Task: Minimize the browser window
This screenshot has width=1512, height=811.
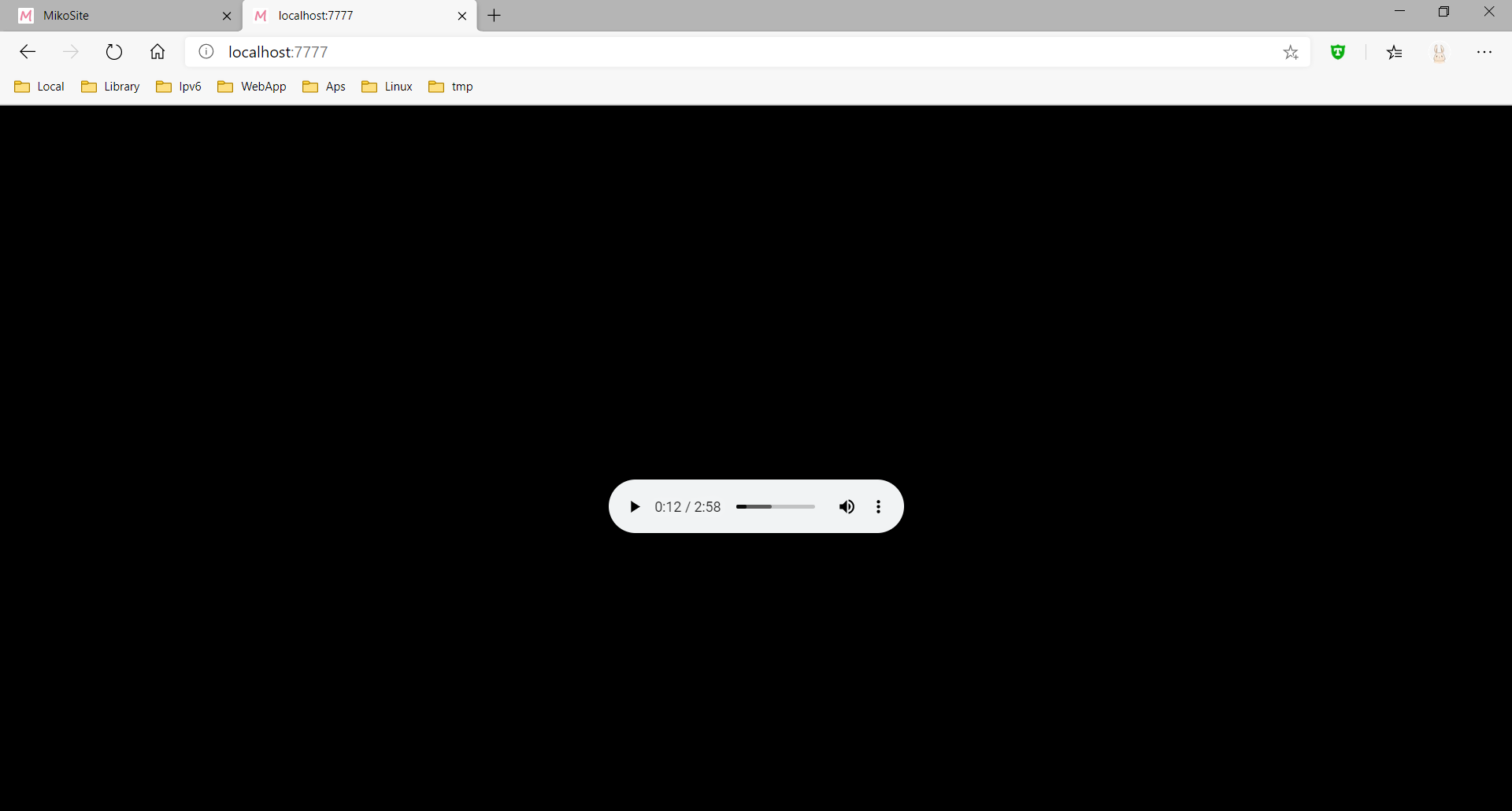Action: click(x=1399, y=12)
